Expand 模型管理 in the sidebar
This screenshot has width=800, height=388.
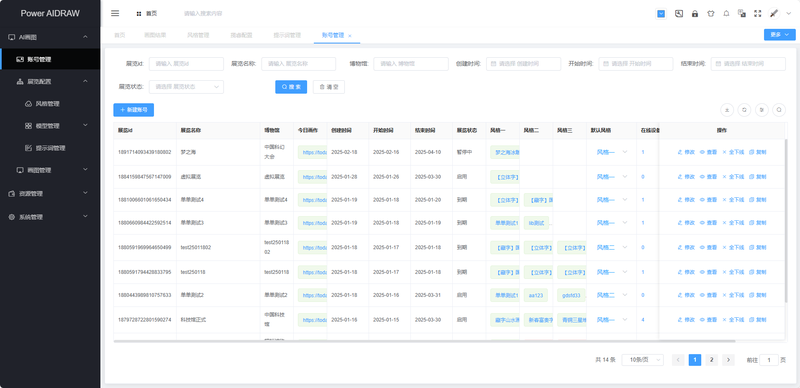click(x=50, y=126)
